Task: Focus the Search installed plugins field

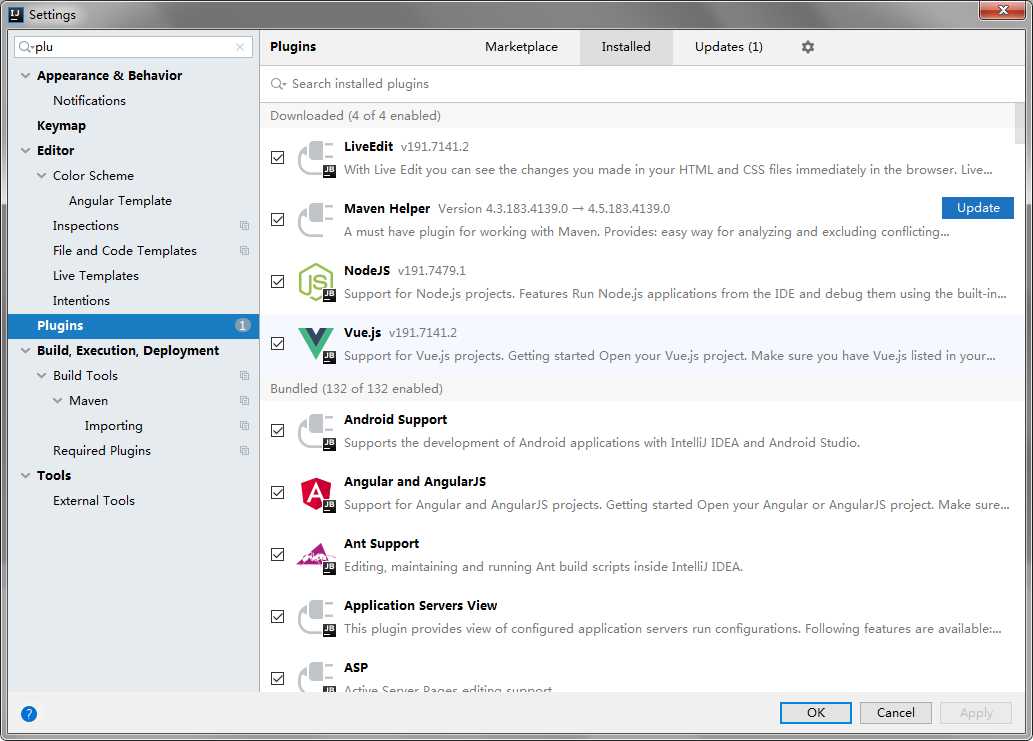Action: point(642,84)
